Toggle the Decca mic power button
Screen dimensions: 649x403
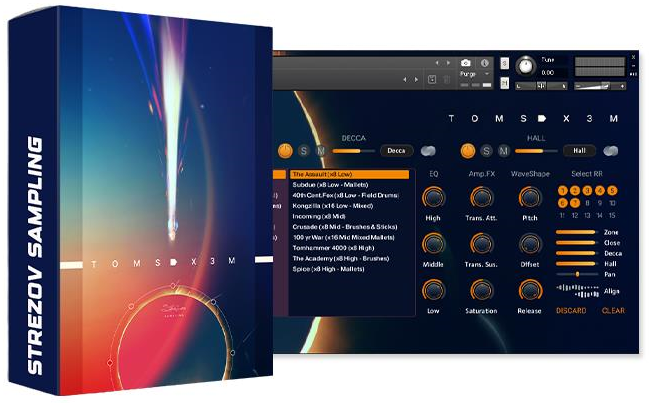coord(285,151)
